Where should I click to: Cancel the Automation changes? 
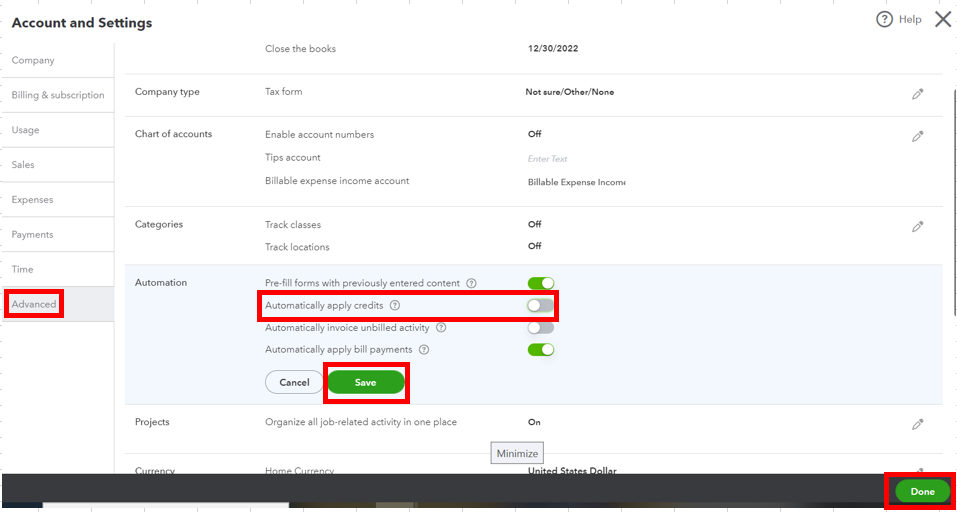294,382
